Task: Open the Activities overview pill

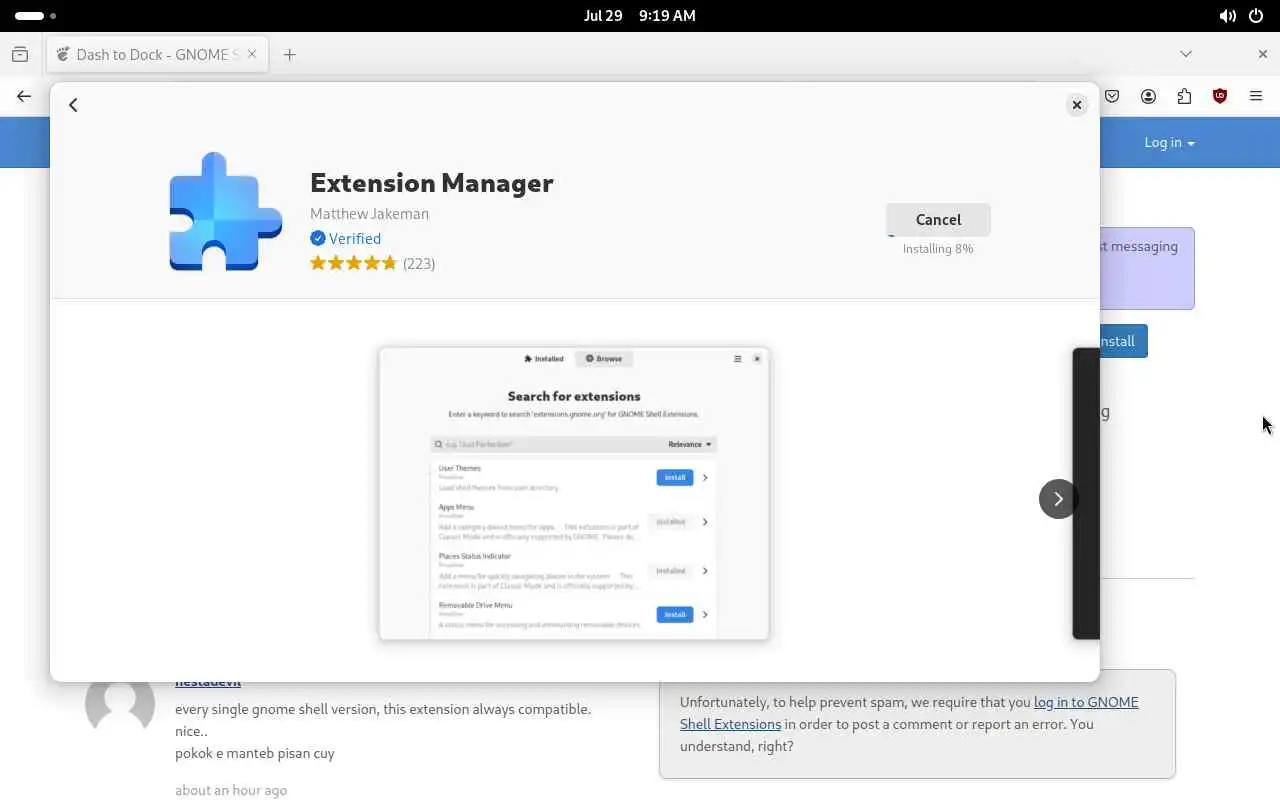Action: (36, 16)
